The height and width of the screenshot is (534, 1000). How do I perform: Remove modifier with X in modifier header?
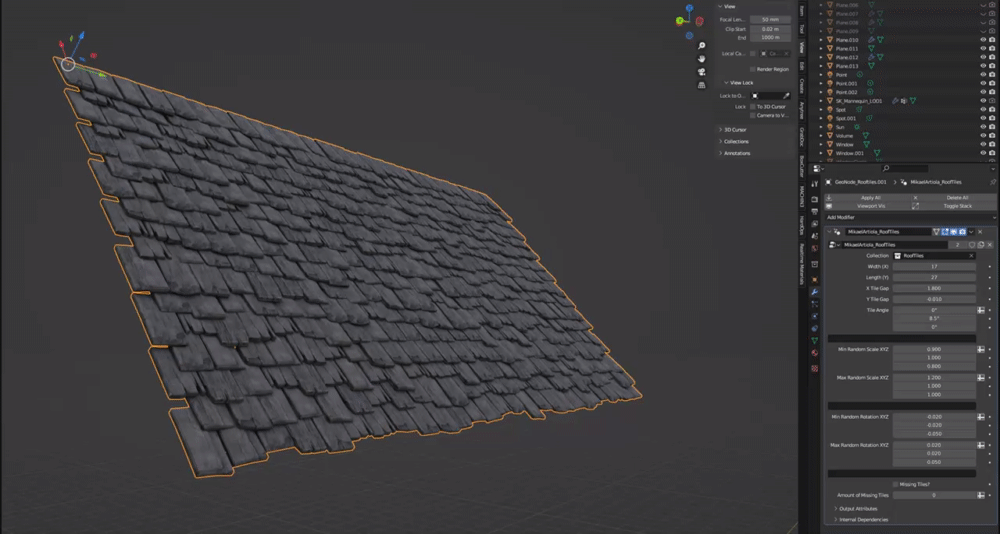(980, 232)
